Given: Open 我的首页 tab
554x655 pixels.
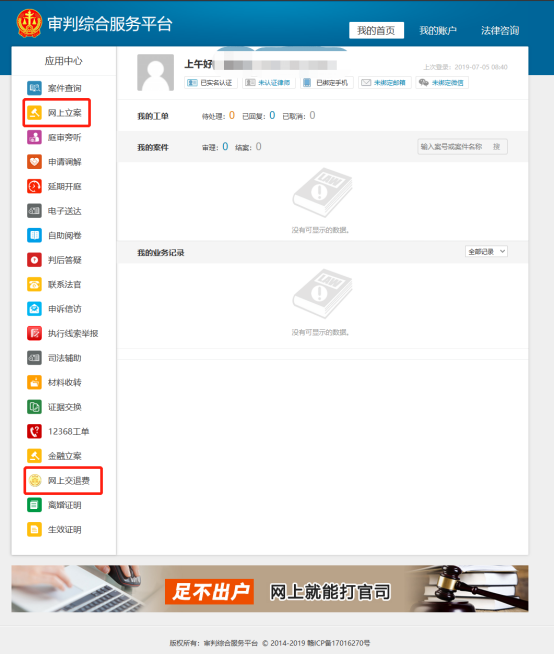Looking at the screenshot, I should coord(376,30).
